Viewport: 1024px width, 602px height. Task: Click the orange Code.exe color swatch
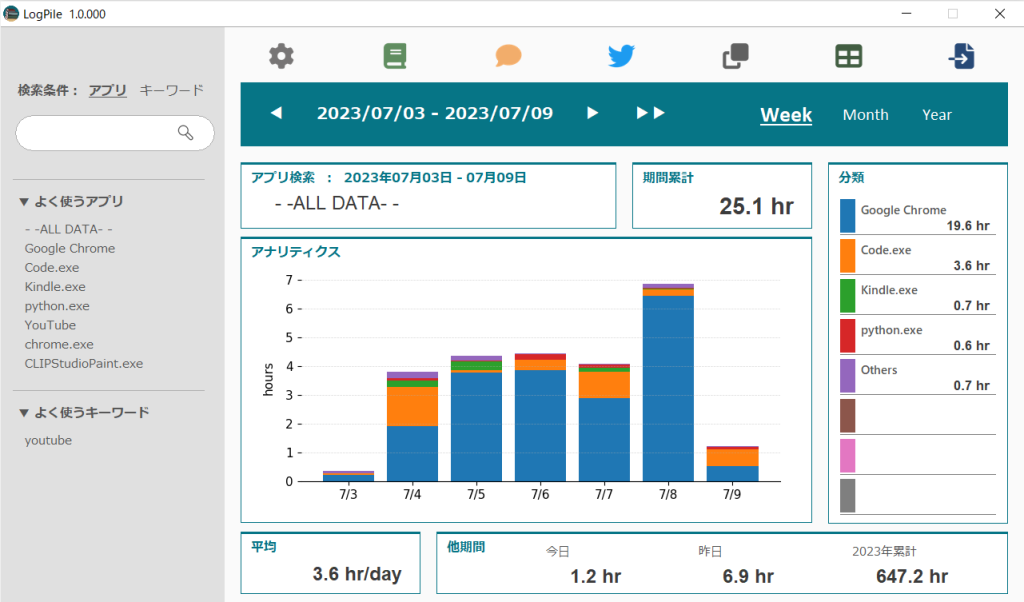pos(847,256)
